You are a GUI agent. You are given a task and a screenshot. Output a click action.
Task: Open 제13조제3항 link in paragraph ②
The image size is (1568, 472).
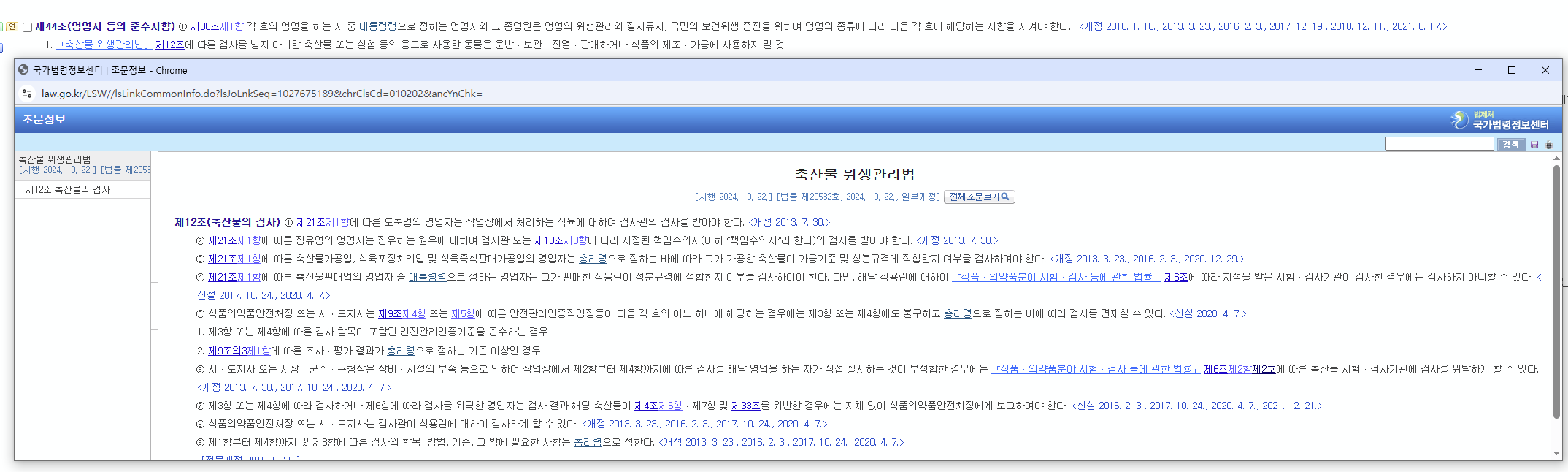click(x=561, y=240)
